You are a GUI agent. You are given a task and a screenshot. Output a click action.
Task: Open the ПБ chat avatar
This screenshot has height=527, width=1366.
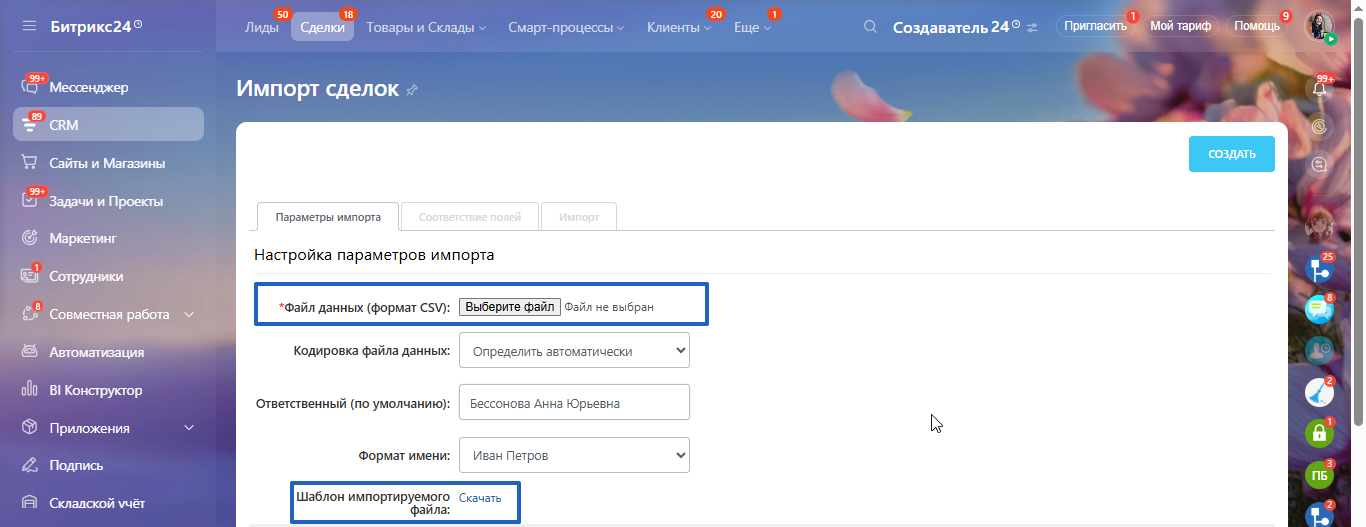point(1320,475)
